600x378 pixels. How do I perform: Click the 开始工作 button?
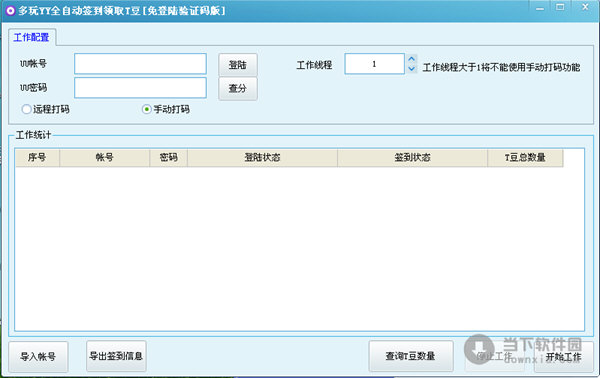(564, 357)
